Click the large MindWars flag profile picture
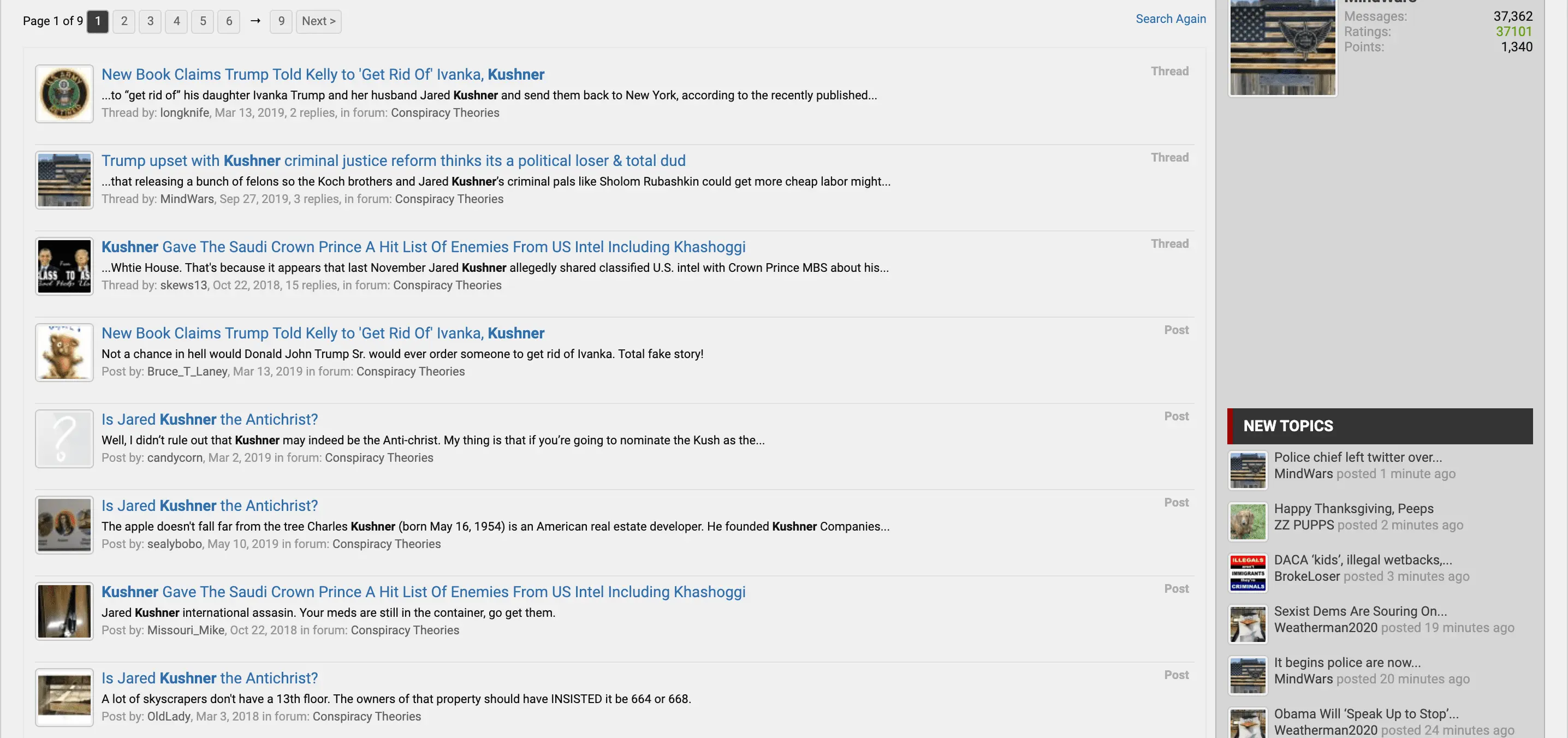 [x=1282, y=47]
